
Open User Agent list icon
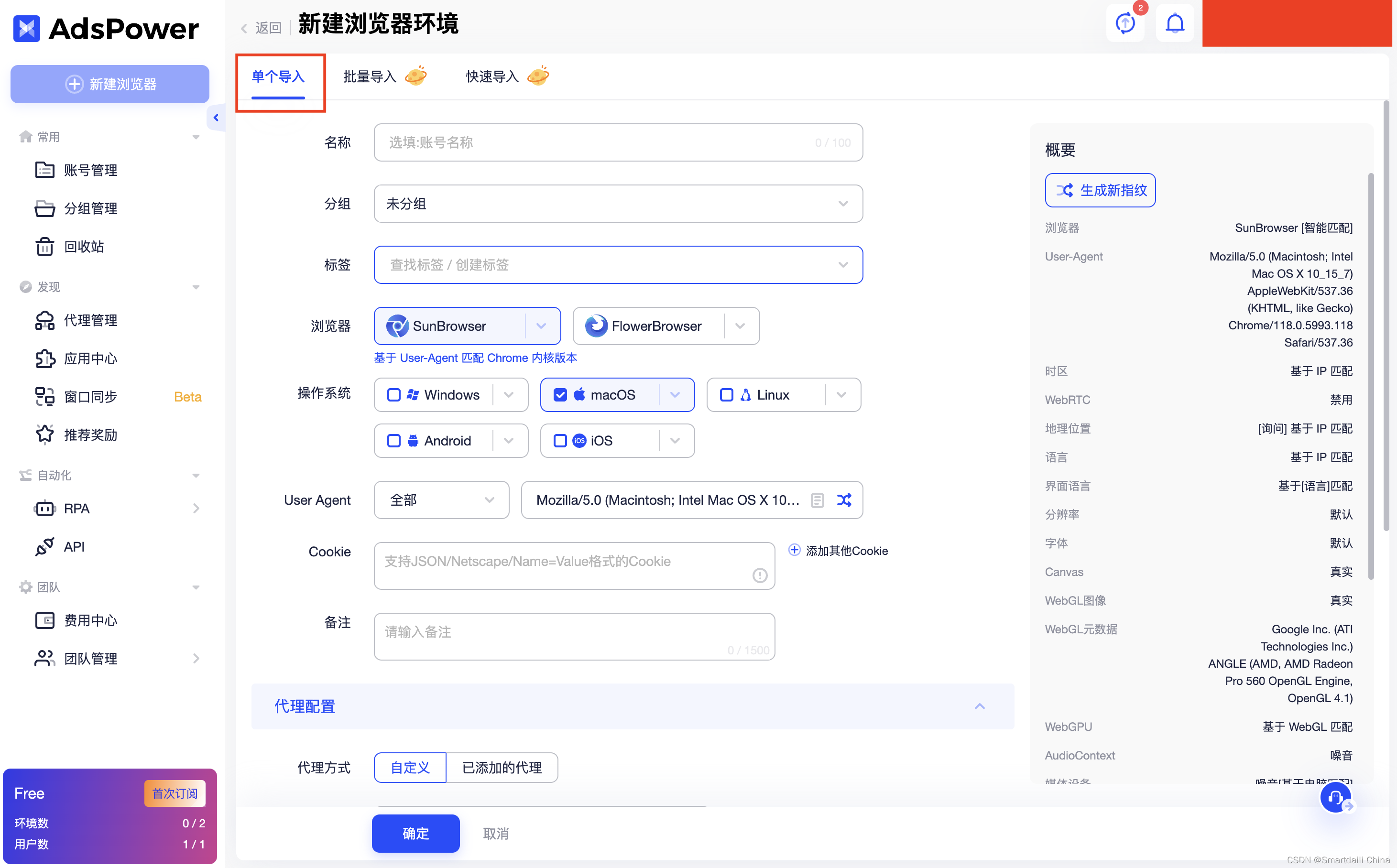[x=817, y=500]
